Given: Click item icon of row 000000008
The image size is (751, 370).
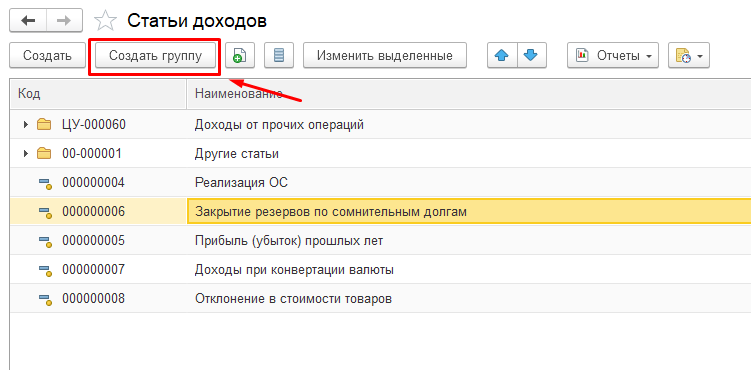Looking at the screenshot, I should [45, 300].
